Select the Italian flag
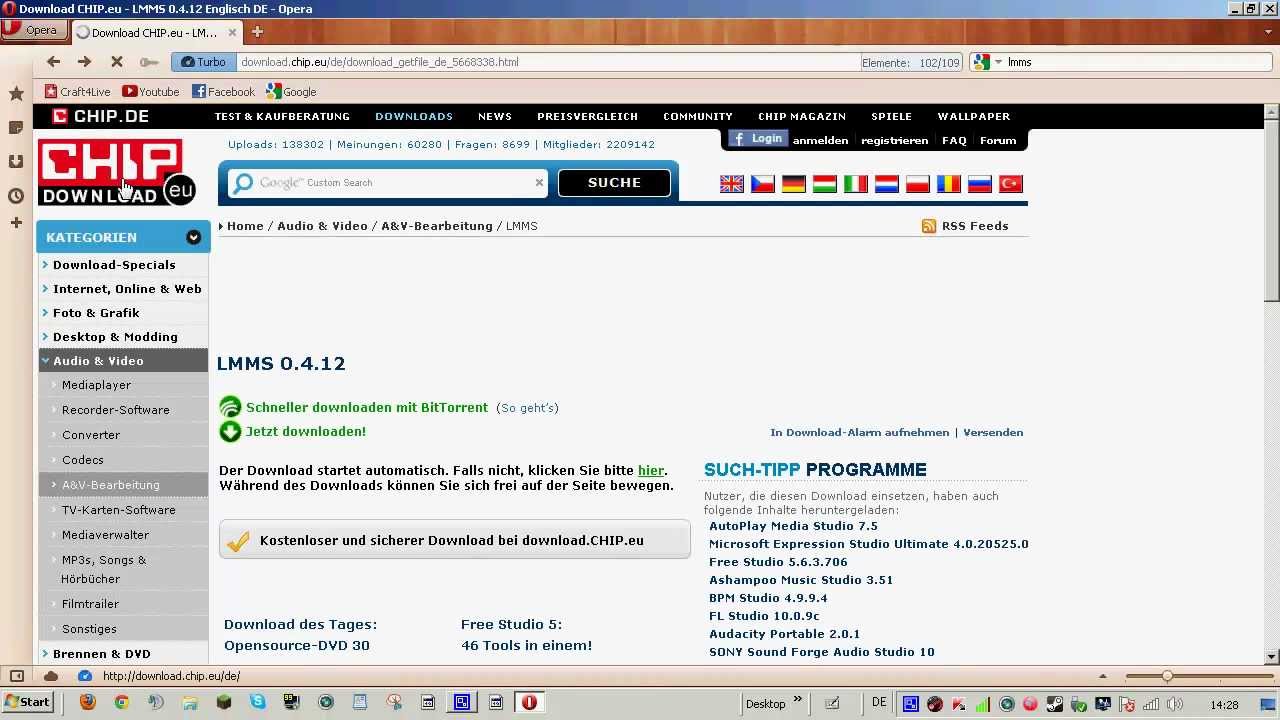 click(x=856, y=184)
